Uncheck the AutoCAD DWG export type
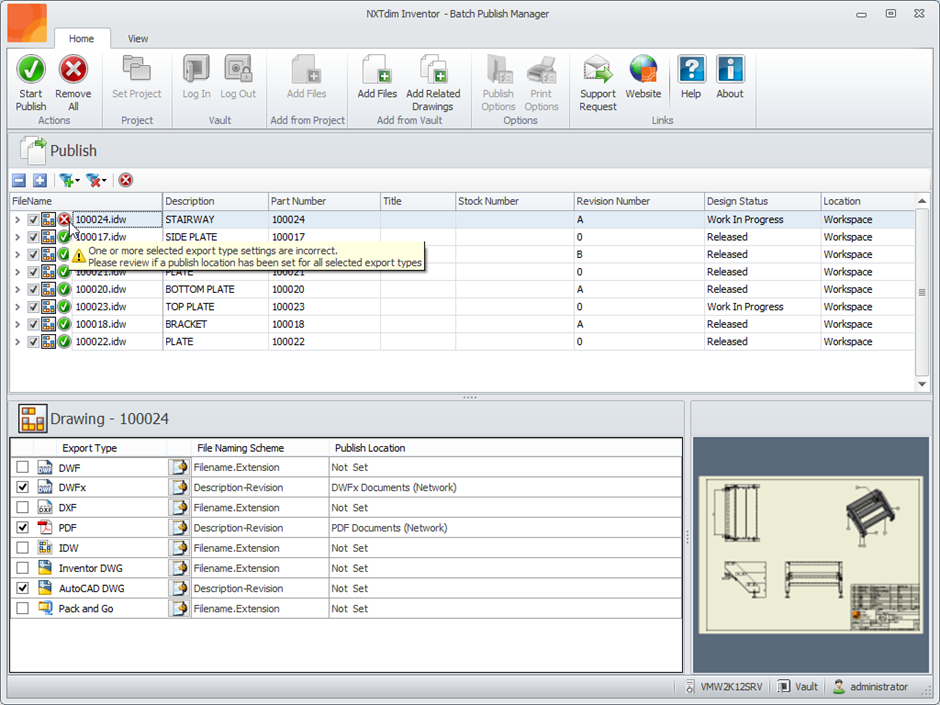Screen dimensions: 940x705 [23, 588]
